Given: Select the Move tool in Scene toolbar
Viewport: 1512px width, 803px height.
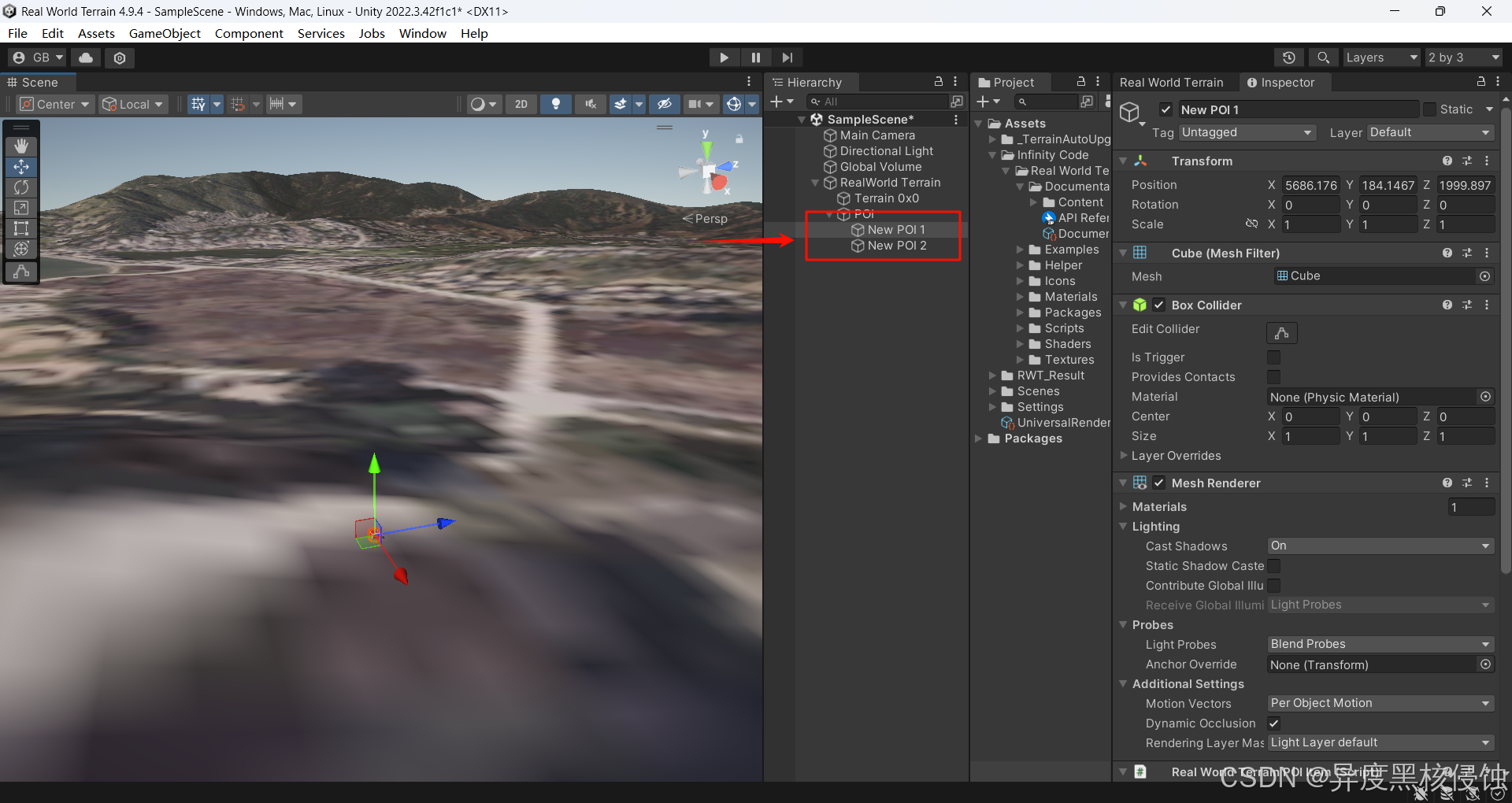Looking at the screenshot, I should 21,167.
